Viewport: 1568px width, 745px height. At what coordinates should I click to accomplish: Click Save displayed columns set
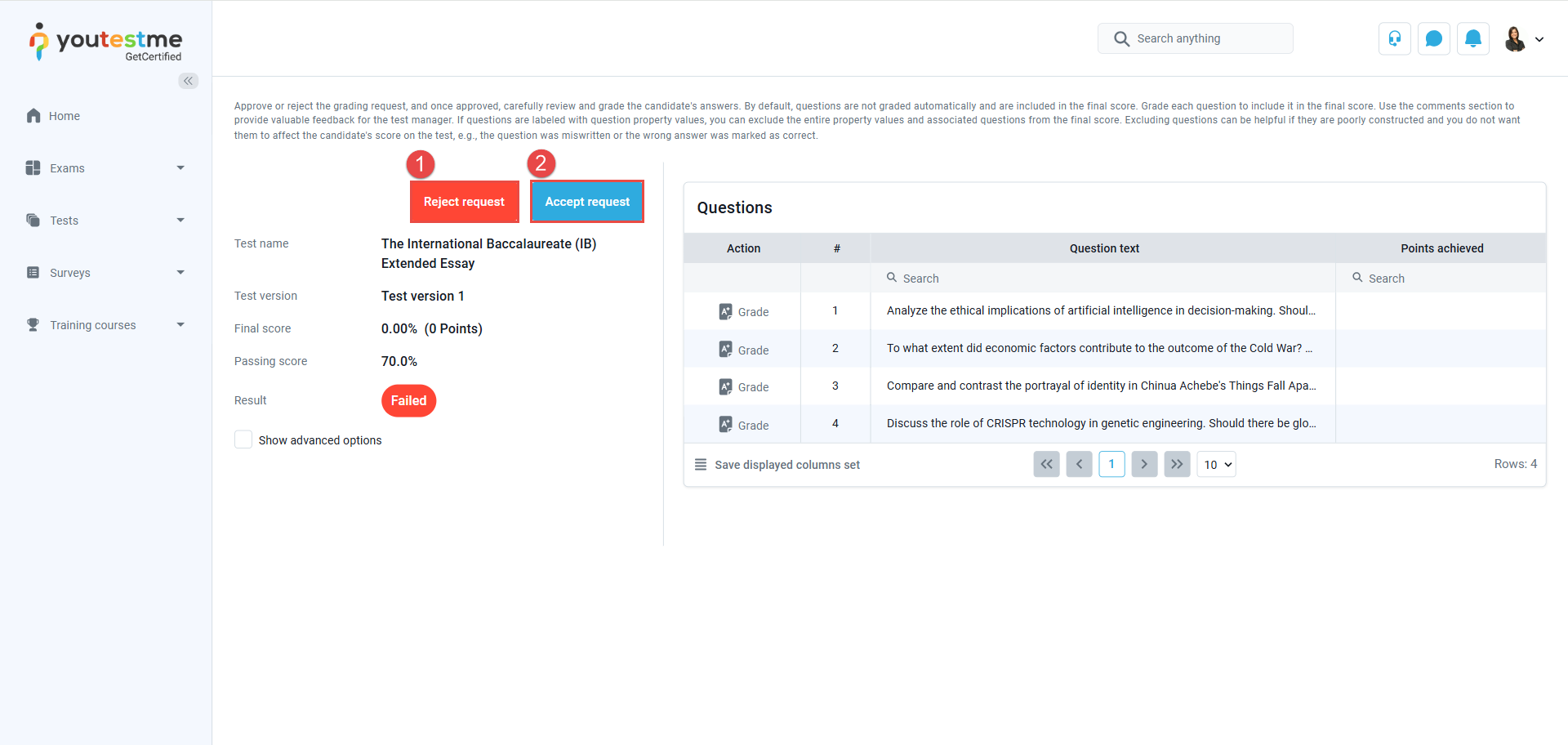(787, 465)
